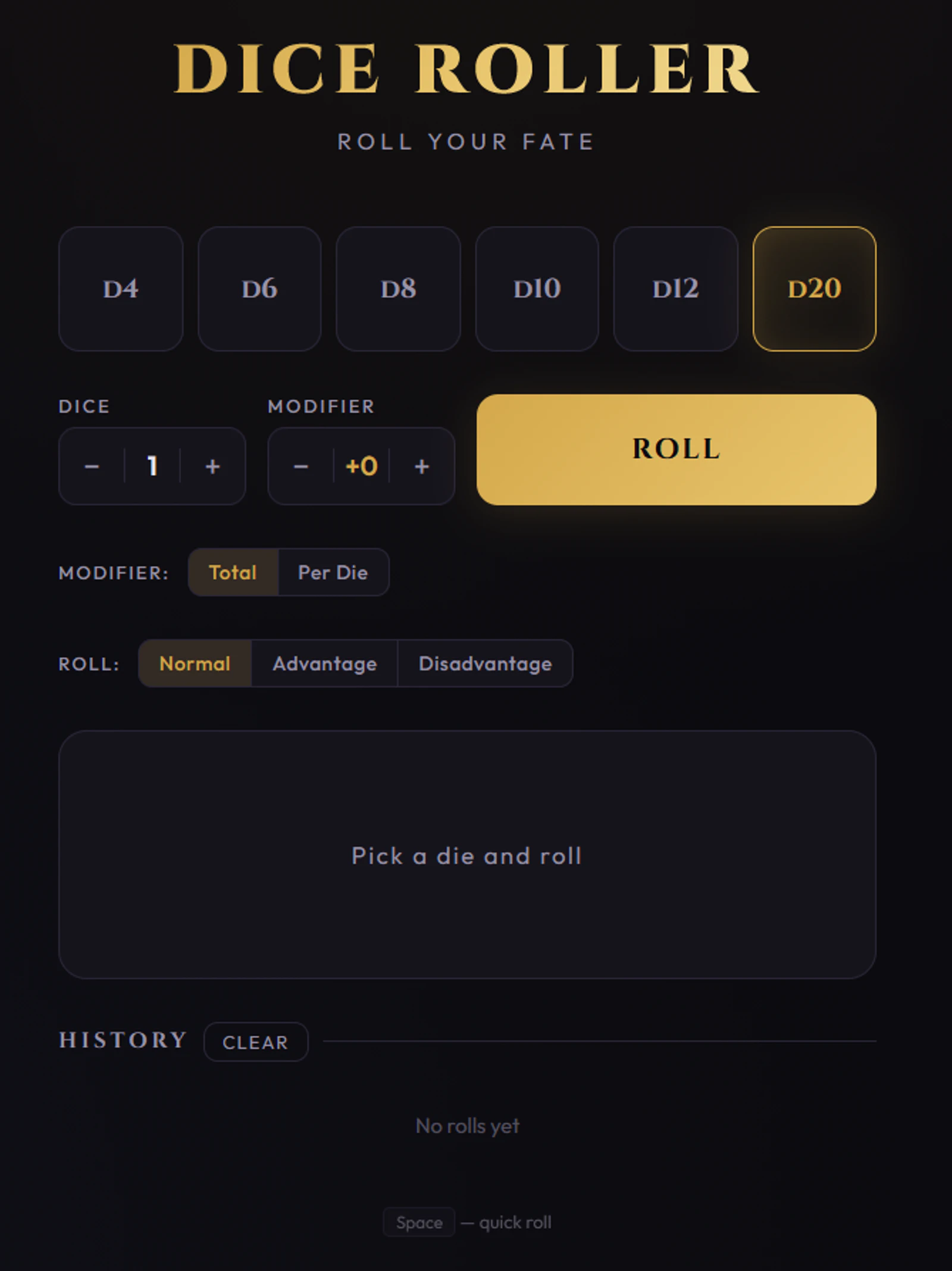The width and height of the screenshot is (952, 1271).
Task: Enable Disadvantage roll mode
Action: coord(485,663)
